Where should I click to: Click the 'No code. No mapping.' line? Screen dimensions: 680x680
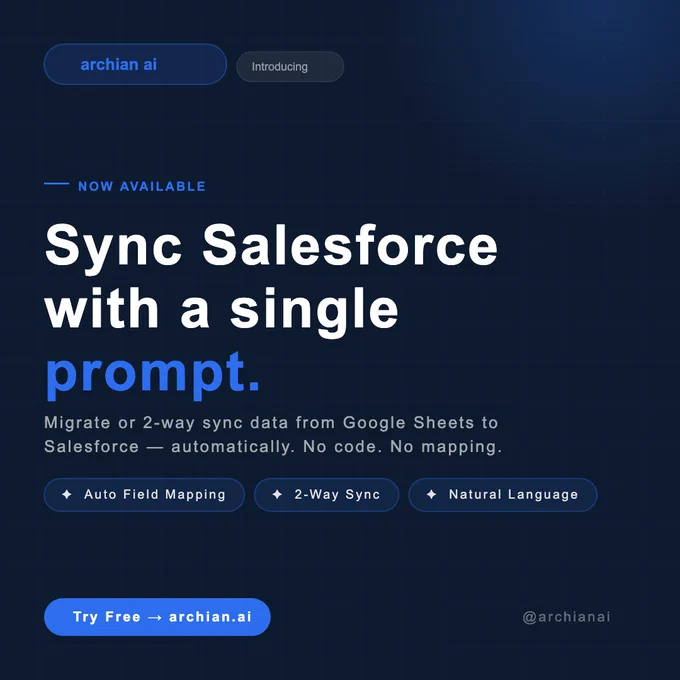[272, 447]
